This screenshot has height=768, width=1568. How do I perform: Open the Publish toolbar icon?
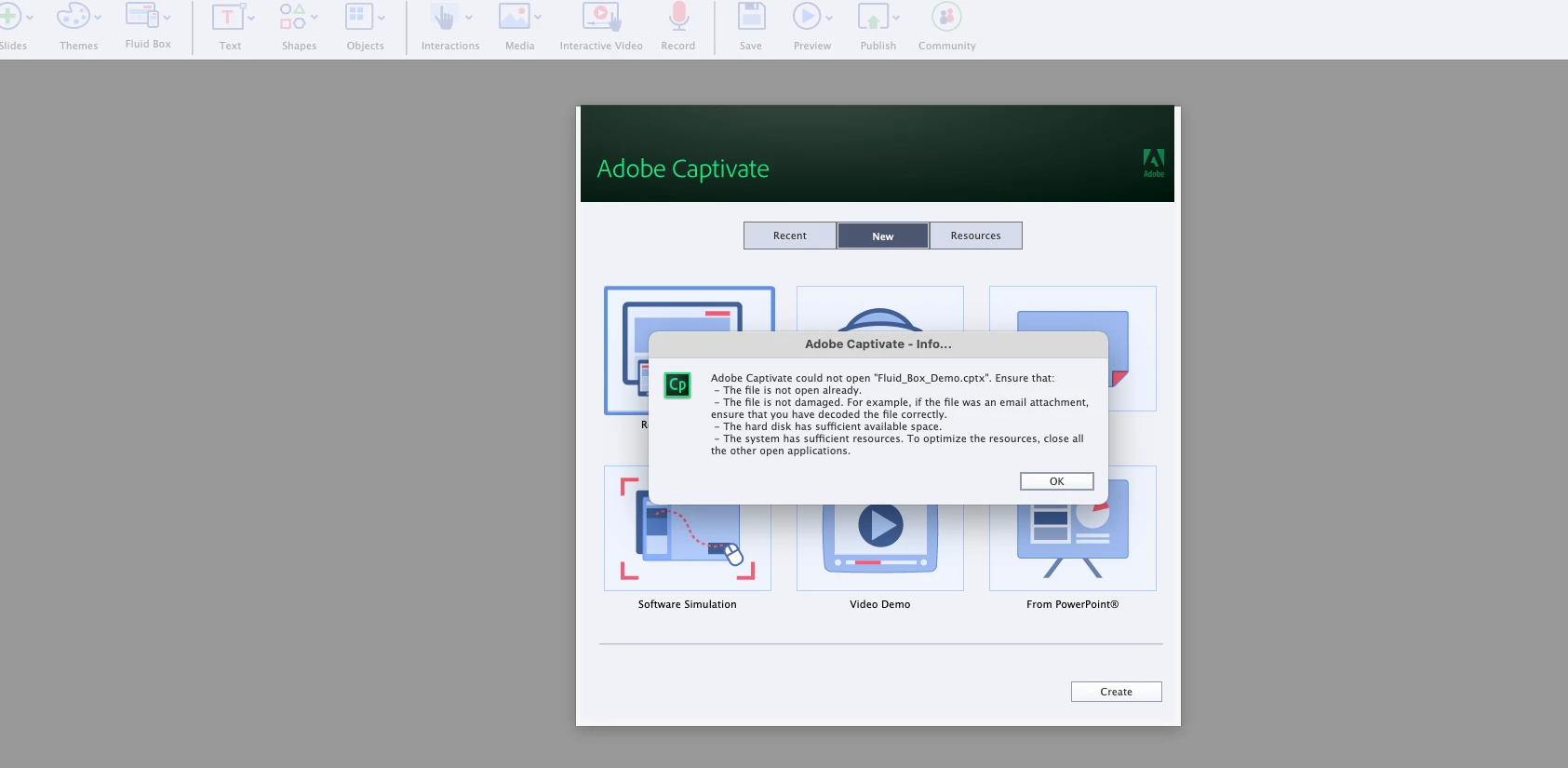873,17
